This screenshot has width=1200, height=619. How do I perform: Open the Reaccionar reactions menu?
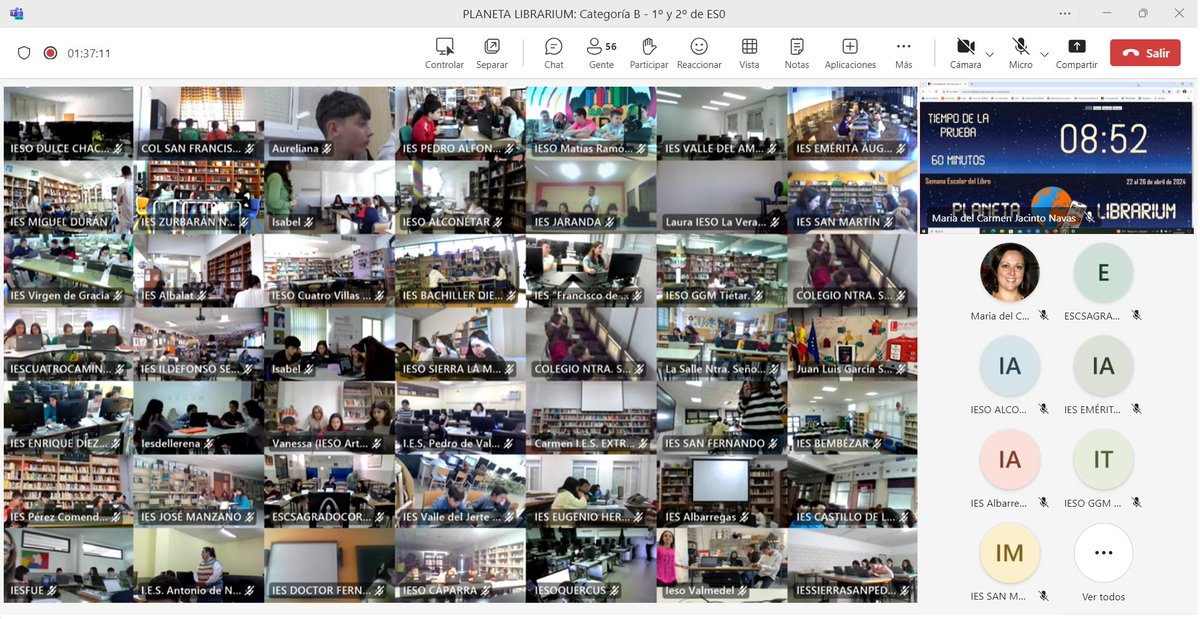pos(699,53)
